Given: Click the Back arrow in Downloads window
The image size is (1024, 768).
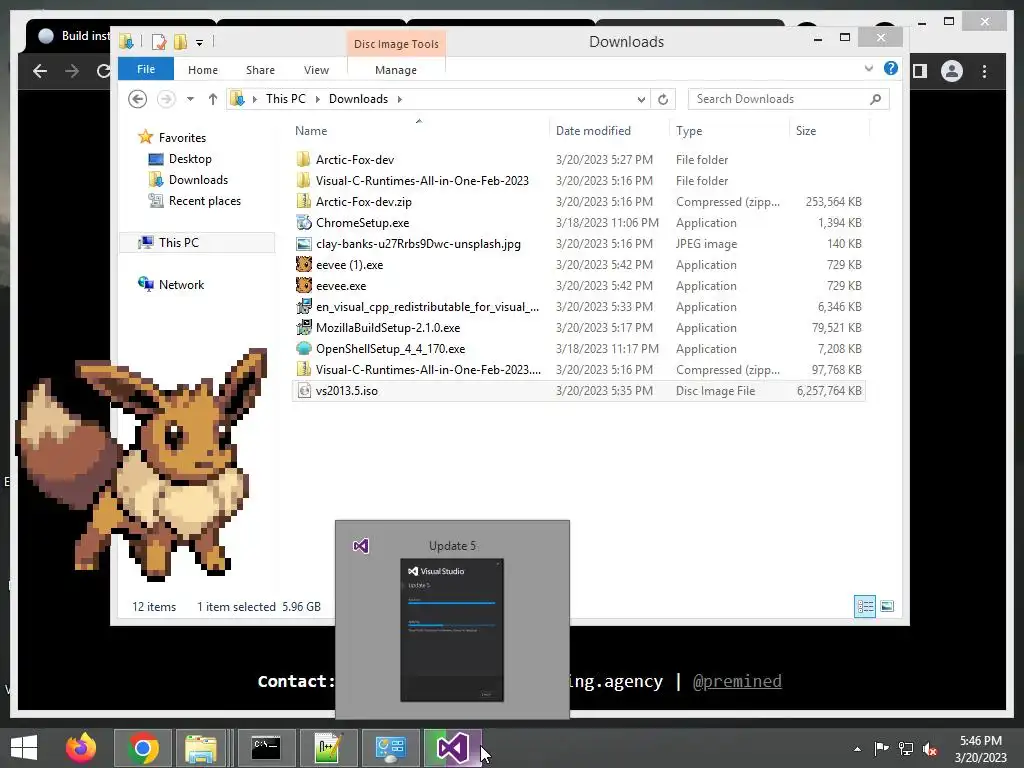Looking at the screenshot, I should [x=137, y=99].
